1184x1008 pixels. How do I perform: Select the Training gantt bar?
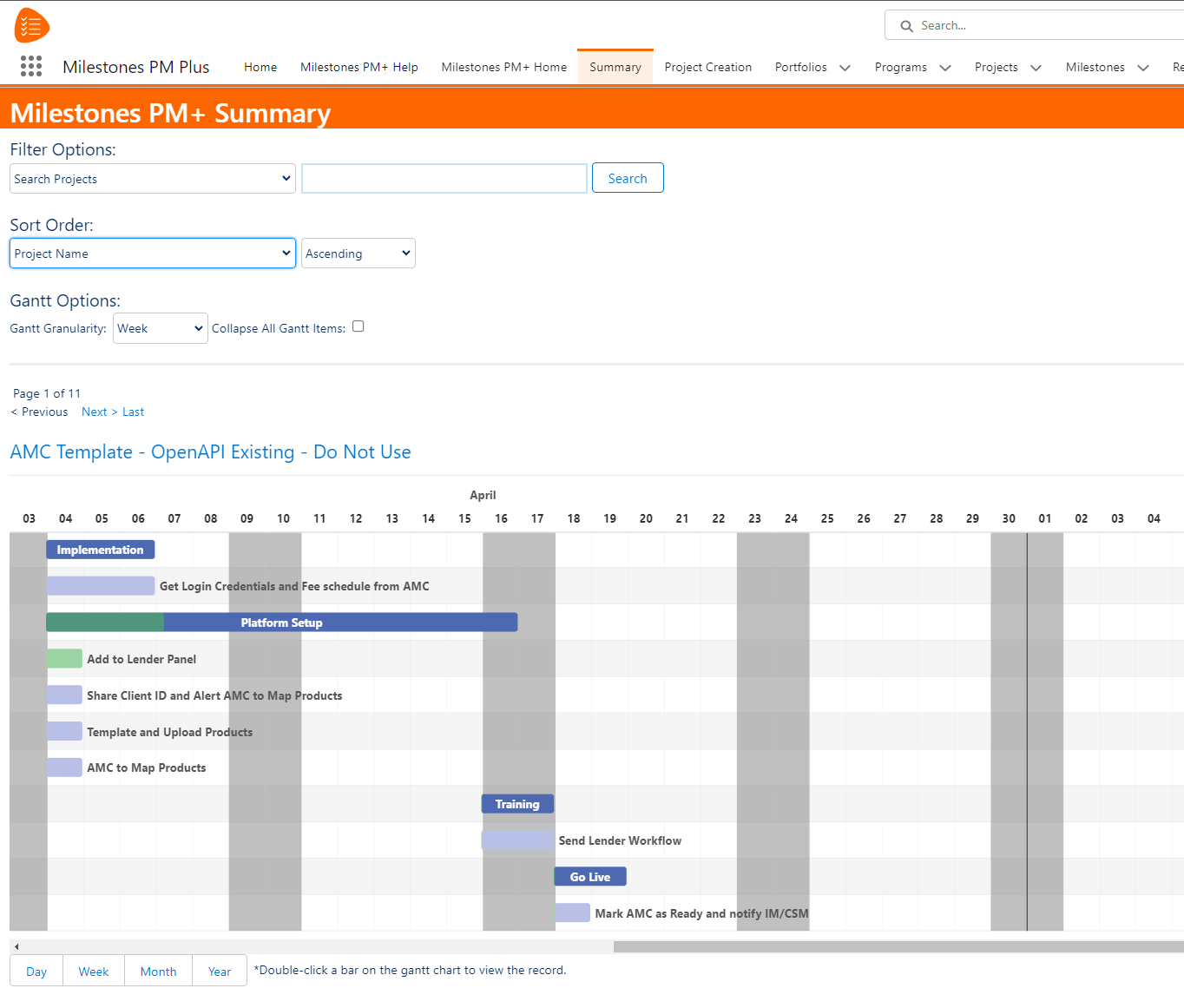pos(517,804)
